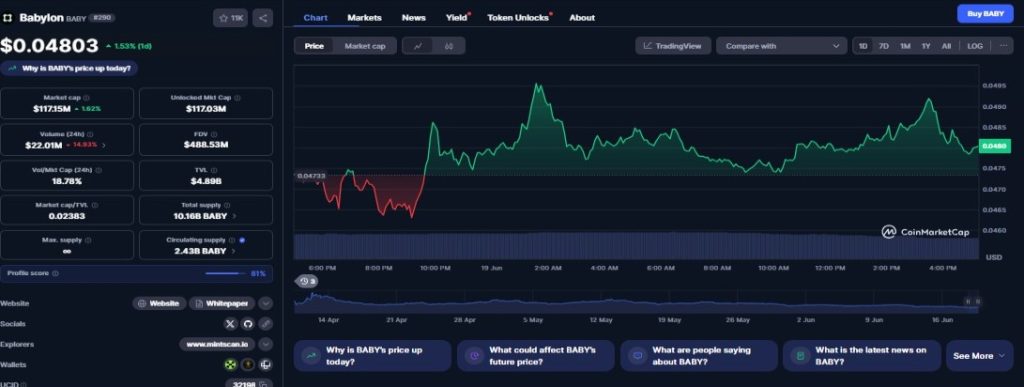Viewport: 1024px width, 387px height.
Task: Click info icon beside Unlocked Mkt Cap
Action: [237, 98]
